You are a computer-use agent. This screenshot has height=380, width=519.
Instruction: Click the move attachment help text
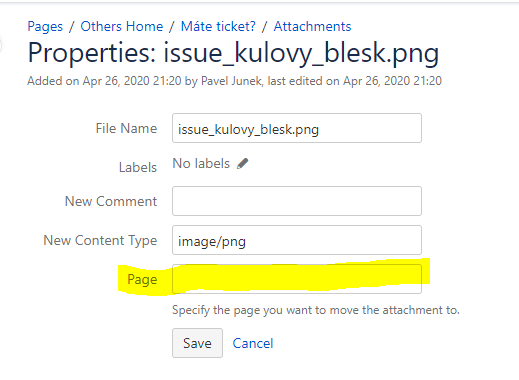(316, 310)
